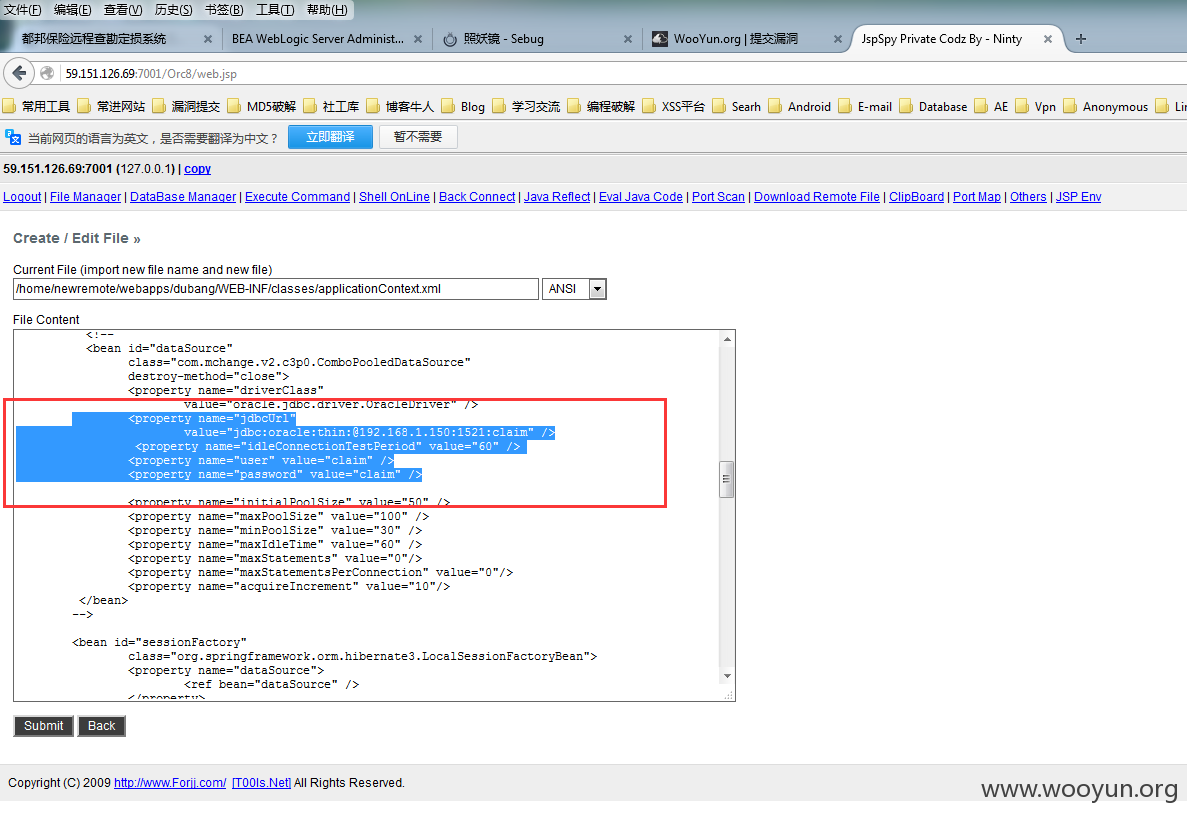Close the 都邦保险远程查勘定损系统 tab
Image resolution: width=1187 pixels, height=818 pixels.
pyautogui.click(x=208, y=39)
